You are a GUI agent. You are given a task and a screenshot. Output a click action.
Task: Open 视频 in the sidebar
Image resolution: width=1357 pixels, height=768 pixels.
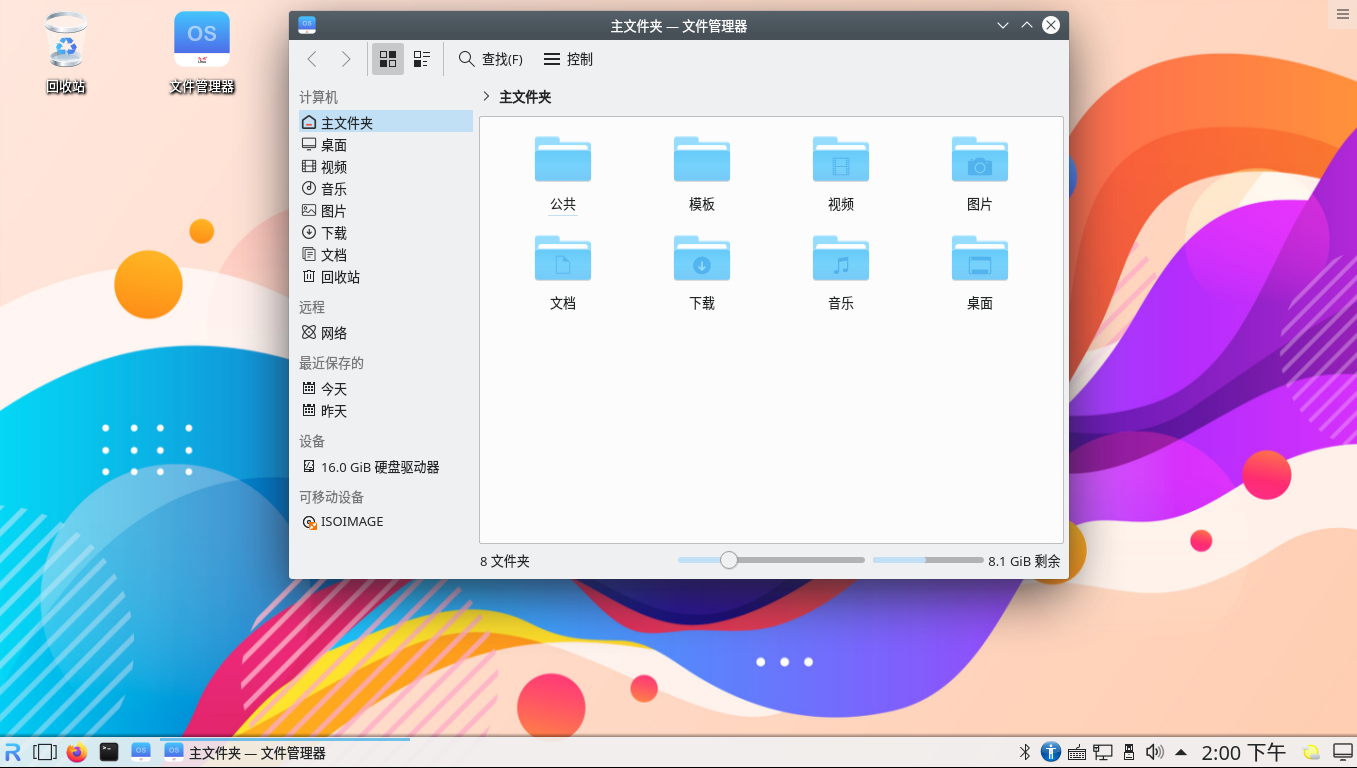pyautogui.click(x=386, y=166)
